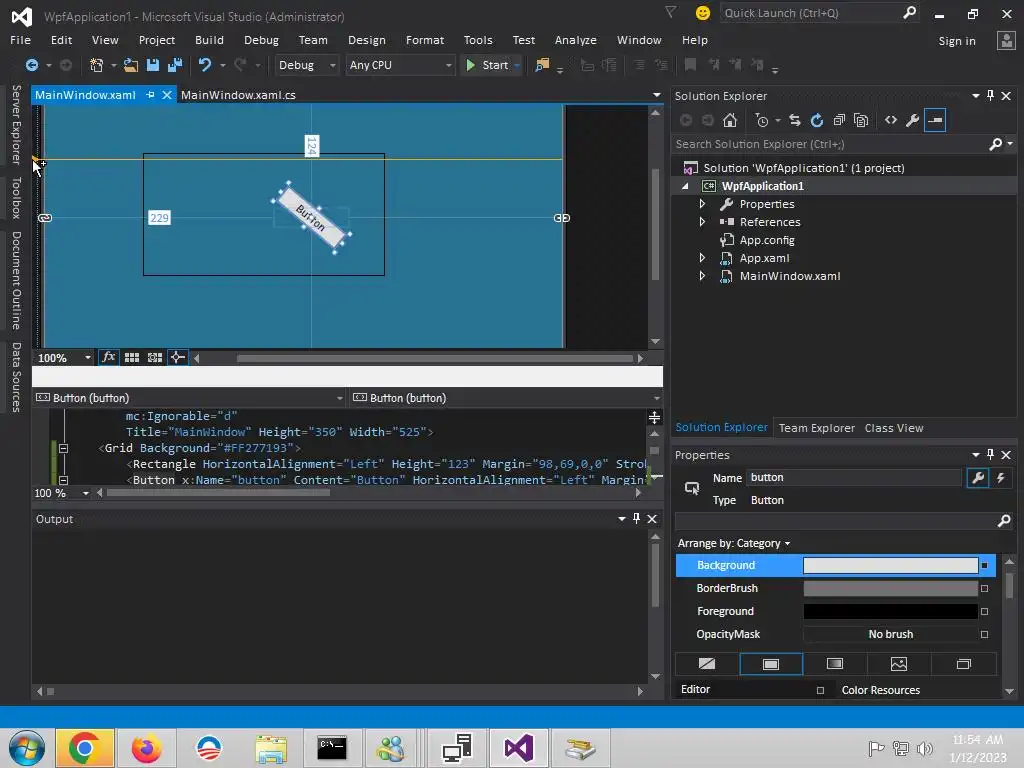
Task: Expand the App.xaml node
Action: pyautogui.click(x=703, y=258)
